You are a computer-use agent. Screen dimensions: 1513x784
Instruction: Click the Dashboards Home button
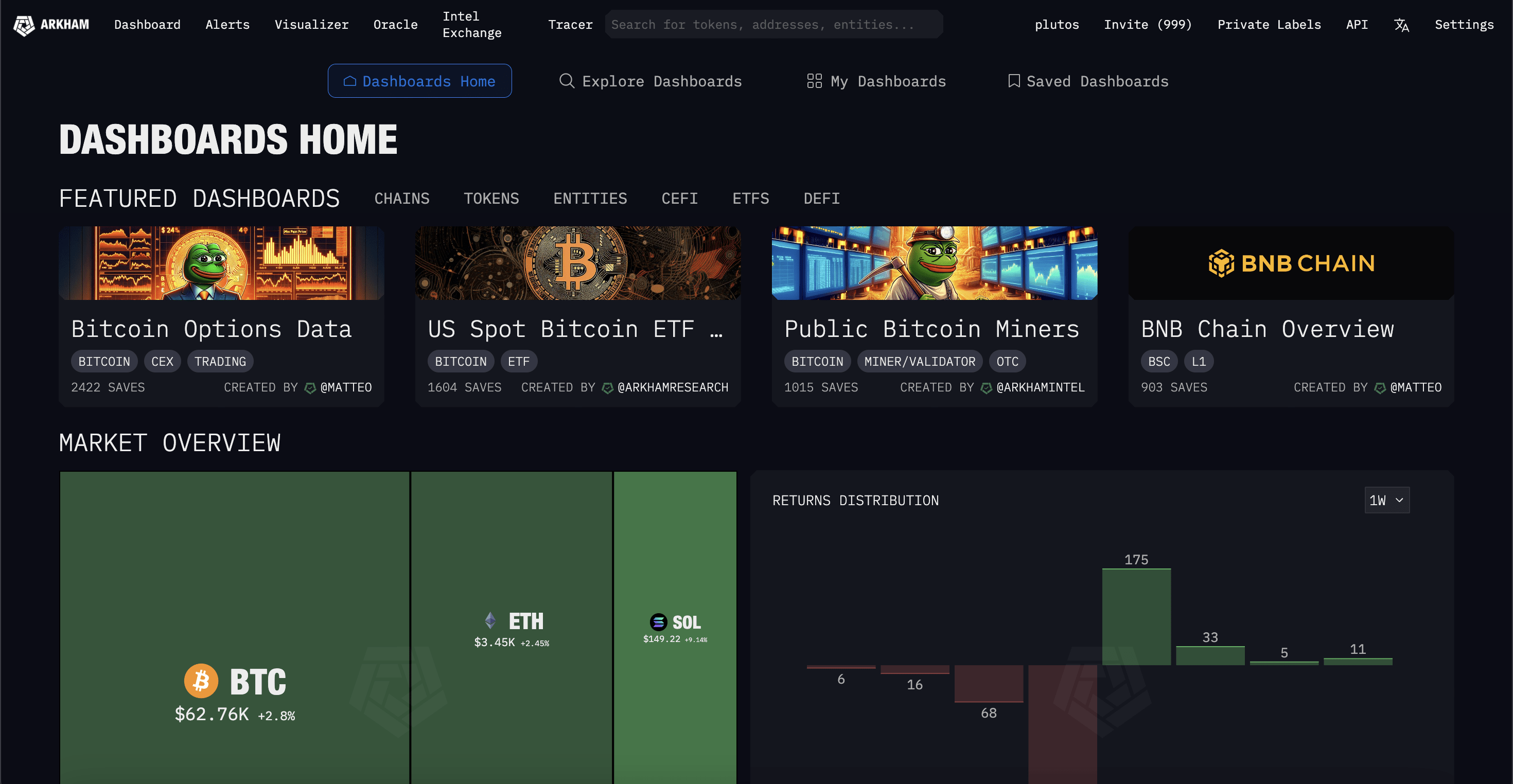(x=419, y=81)
